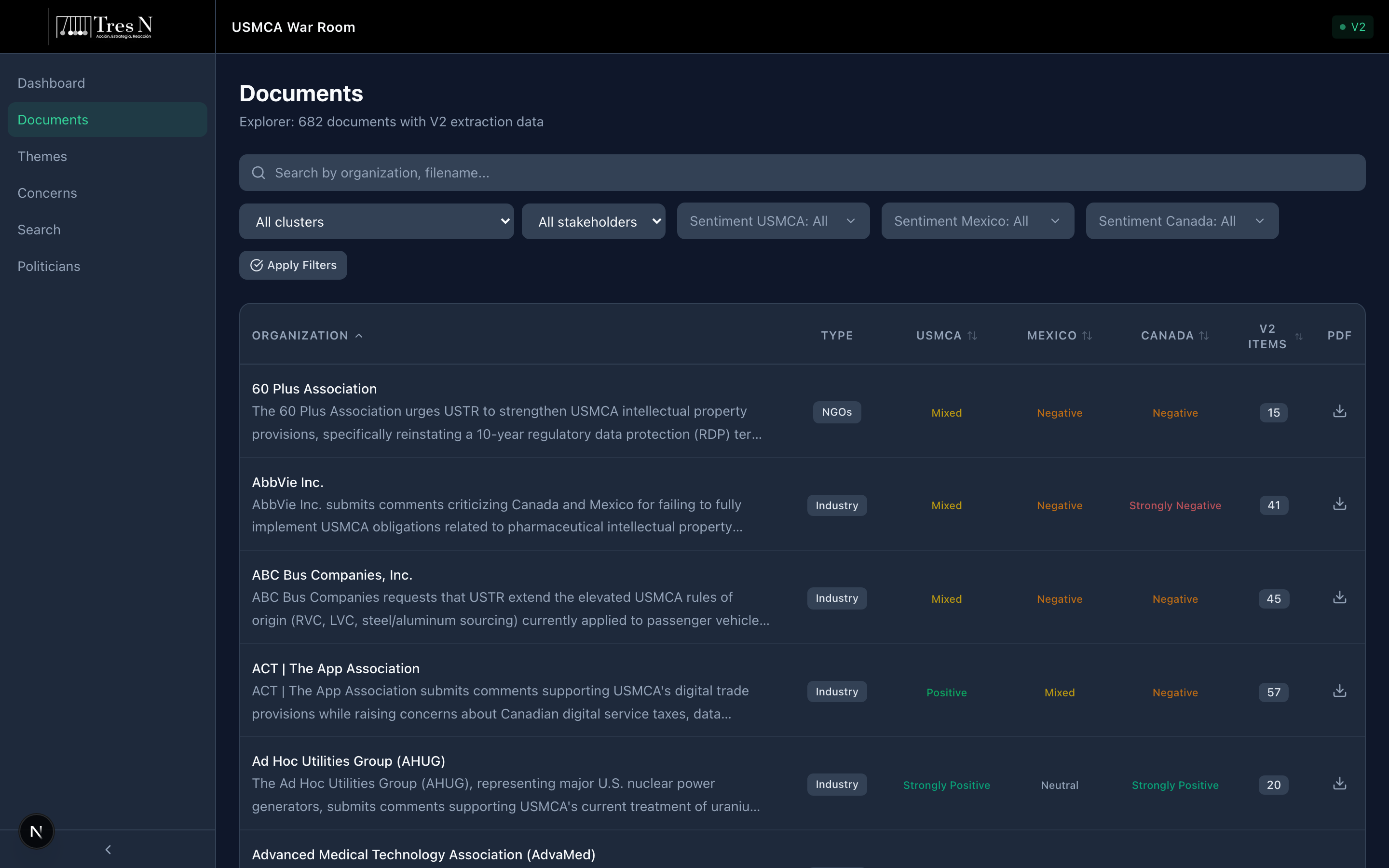
Task: Open the All clusters dropdown
Action: pyautogui.click(x=376, y=222)
